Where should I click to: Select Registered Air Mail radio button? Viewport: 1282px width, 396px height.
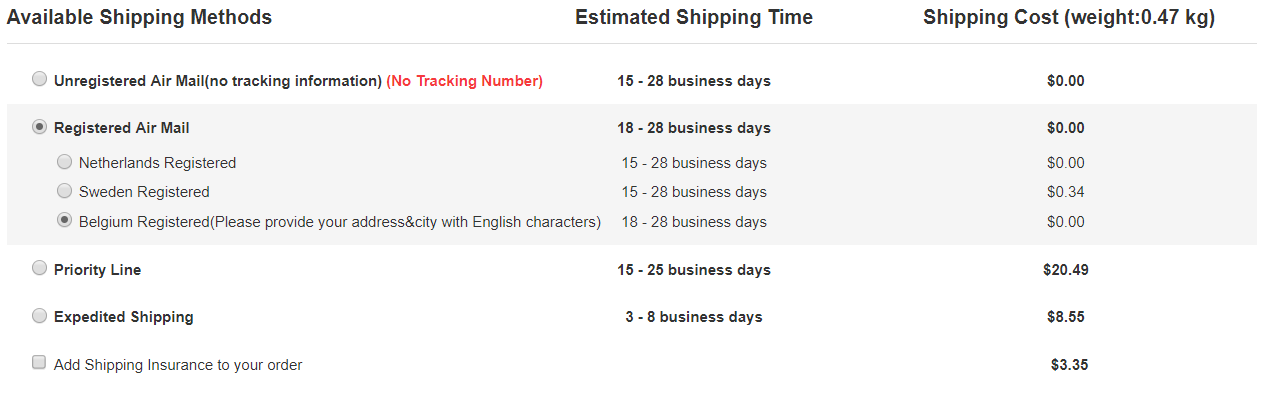[x=39, y=127]
